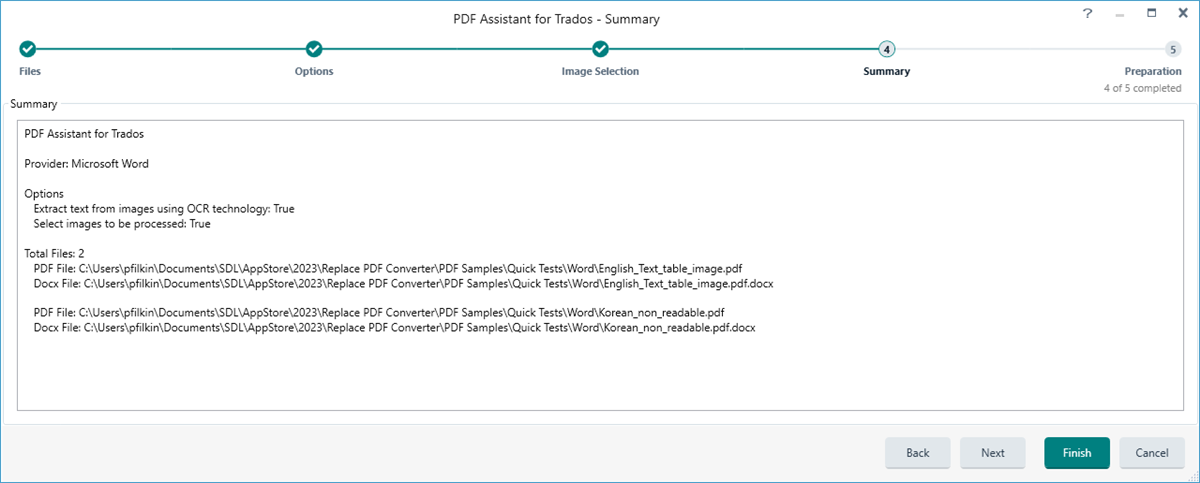Viewport: 1200px width, 483px height.
Task: Click 'Select images to be processed: True' line
Action: tap(122, 224)
